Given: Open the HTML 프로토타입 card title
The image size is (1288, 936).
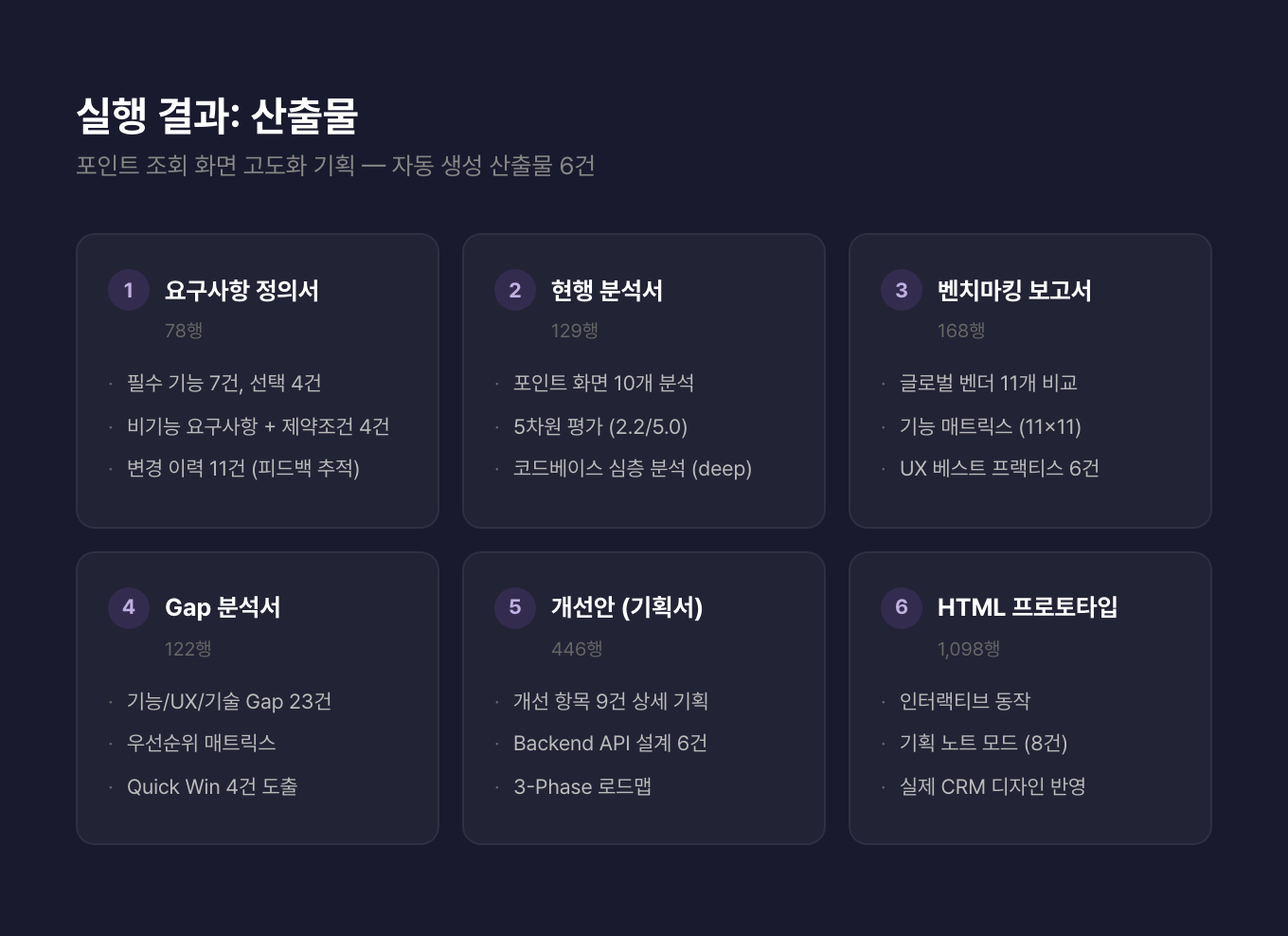Looking at the screenshot, I should [1027, 607].
